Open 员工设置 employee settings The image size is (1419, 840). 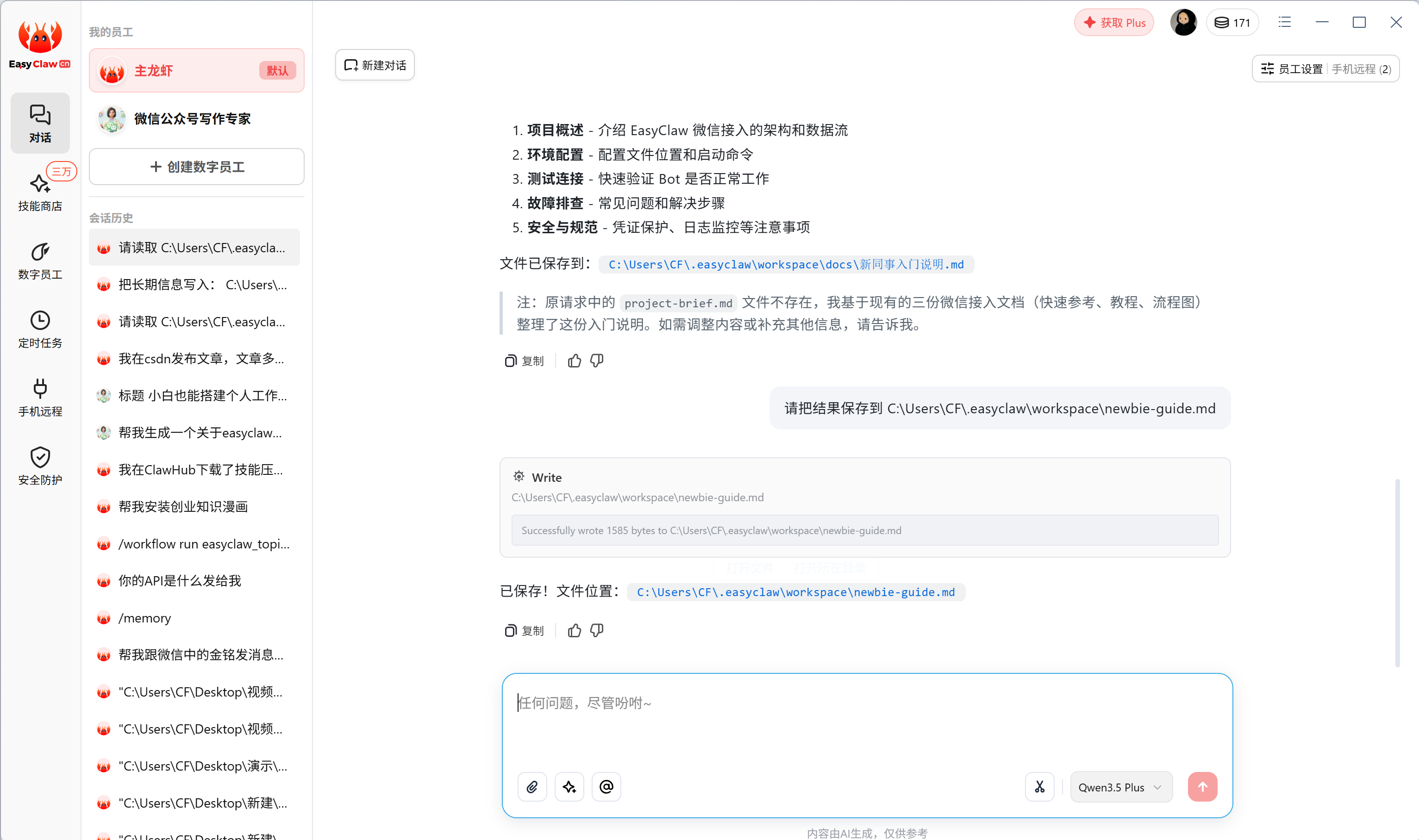[1292, 69]
